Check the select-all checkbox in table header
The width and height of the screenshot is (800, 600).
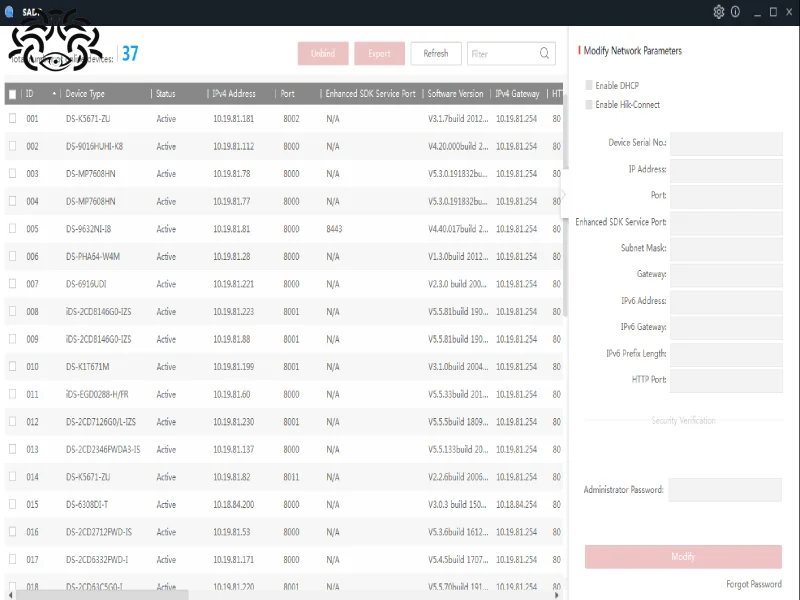coord(12,93)
